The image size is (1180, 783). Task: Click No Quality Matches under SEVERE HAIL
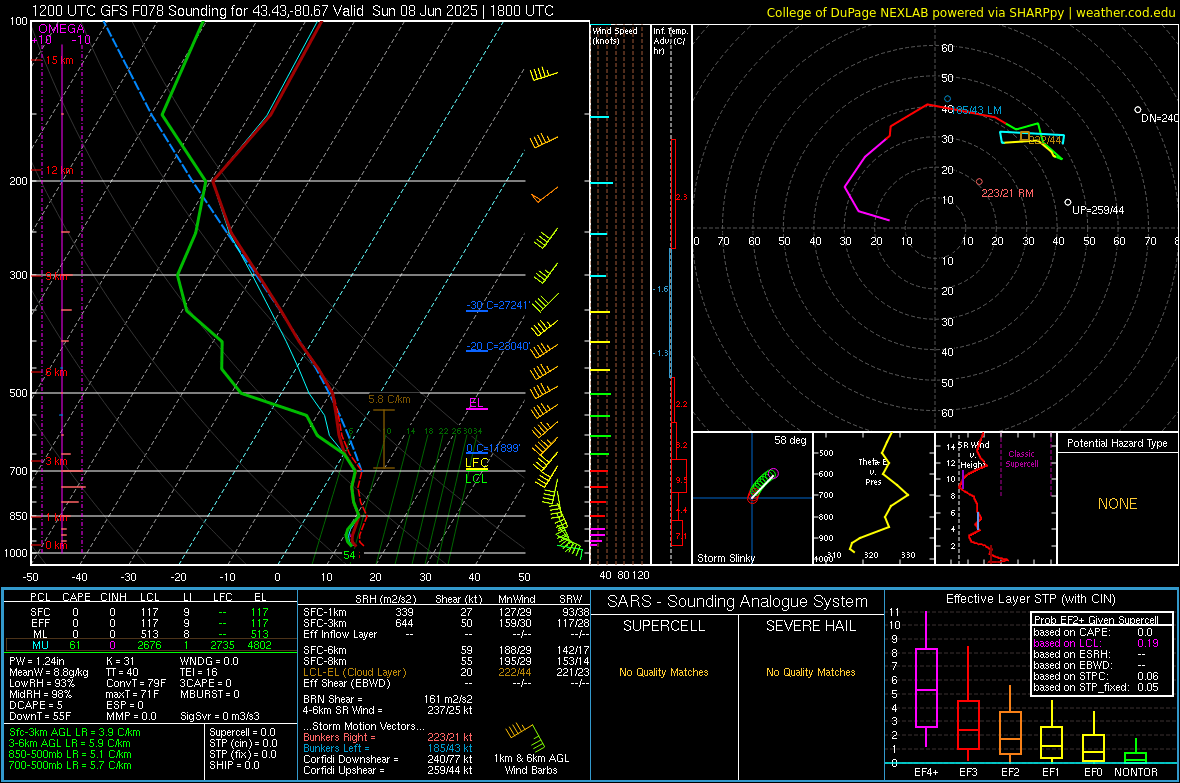(810, 672)
